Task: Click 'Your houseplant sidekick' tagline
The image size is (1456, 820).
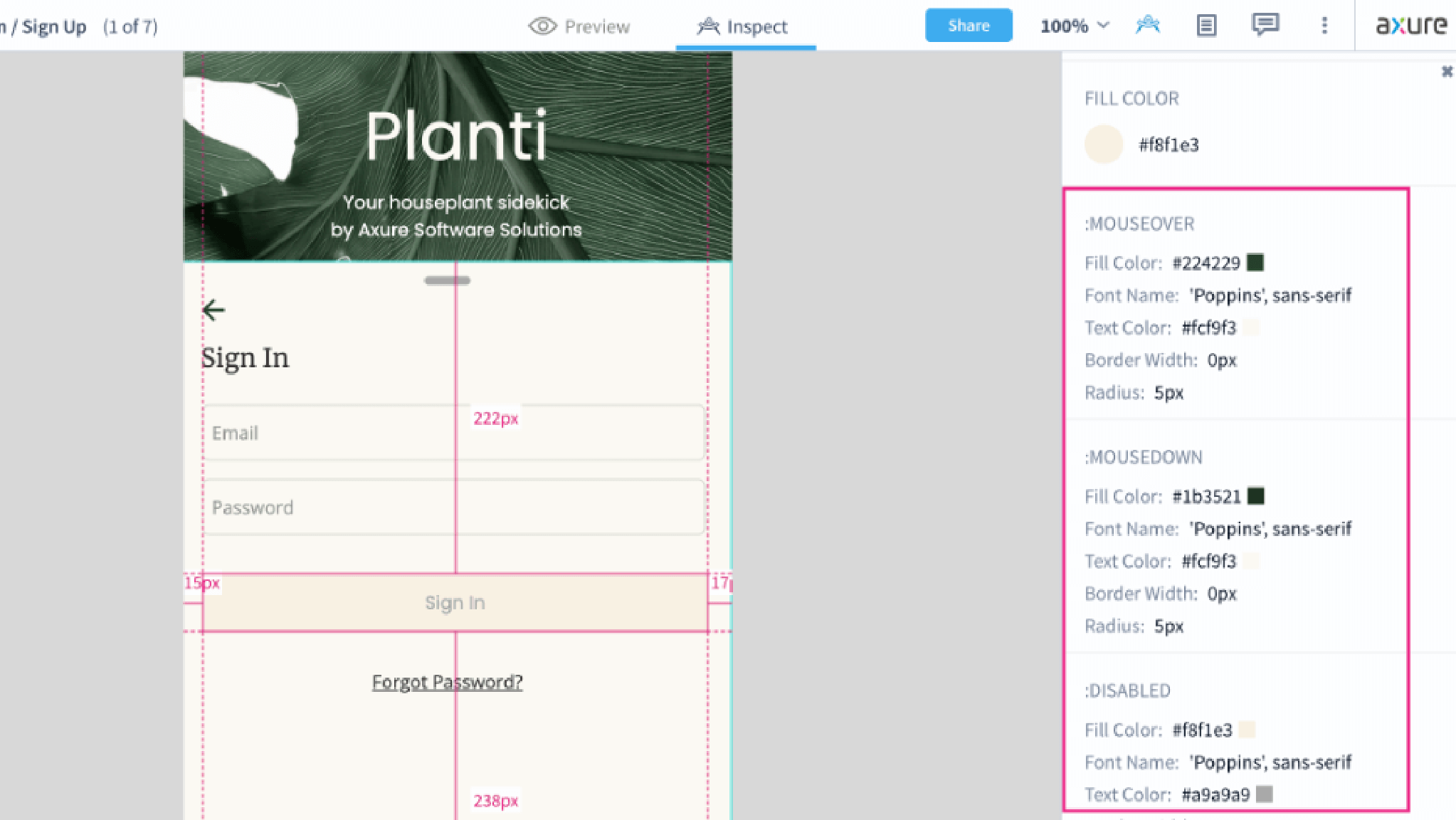Action: coord(456,202)
